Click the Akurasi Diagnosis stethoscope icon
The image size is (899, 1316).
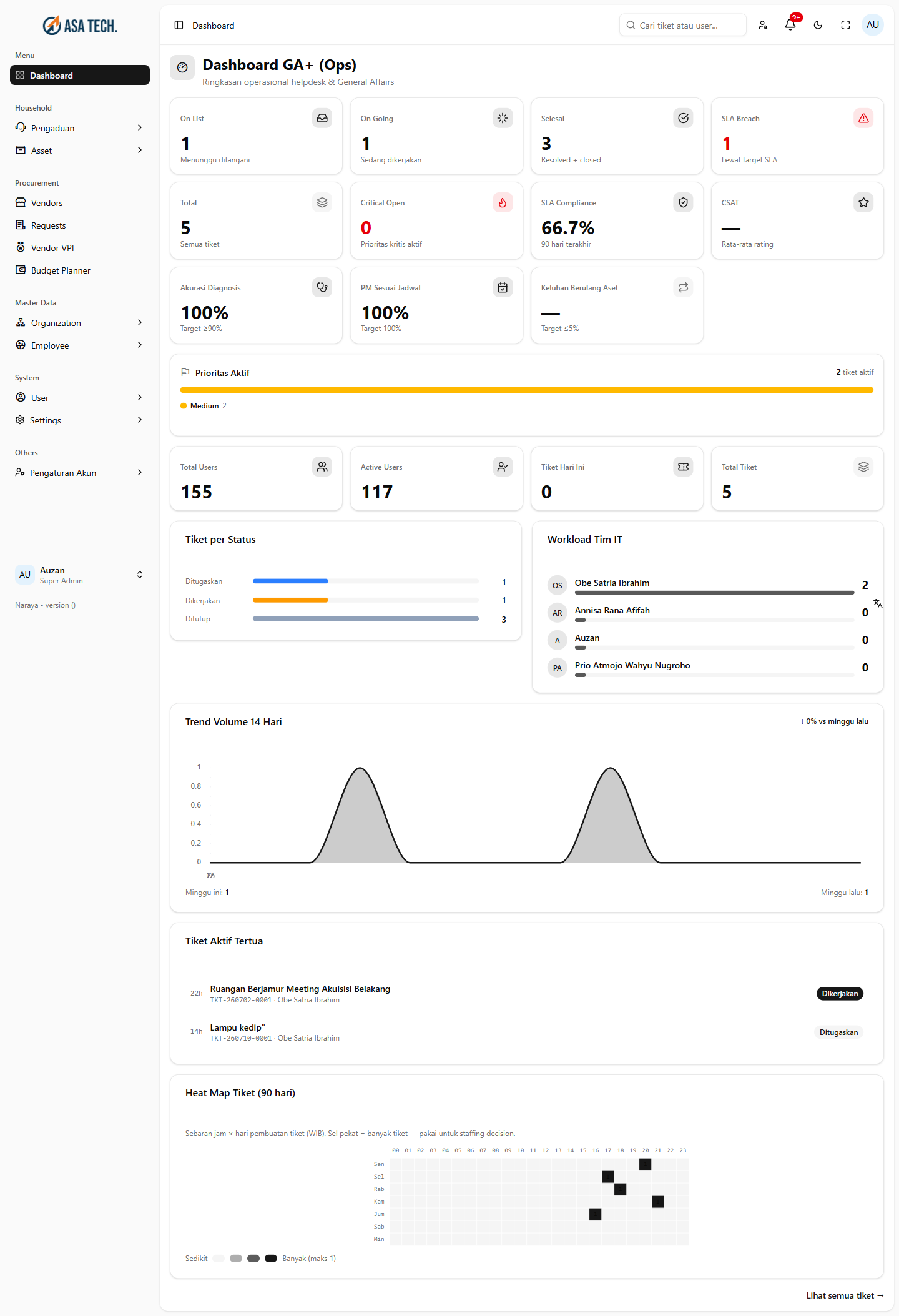tap(322, 287)
